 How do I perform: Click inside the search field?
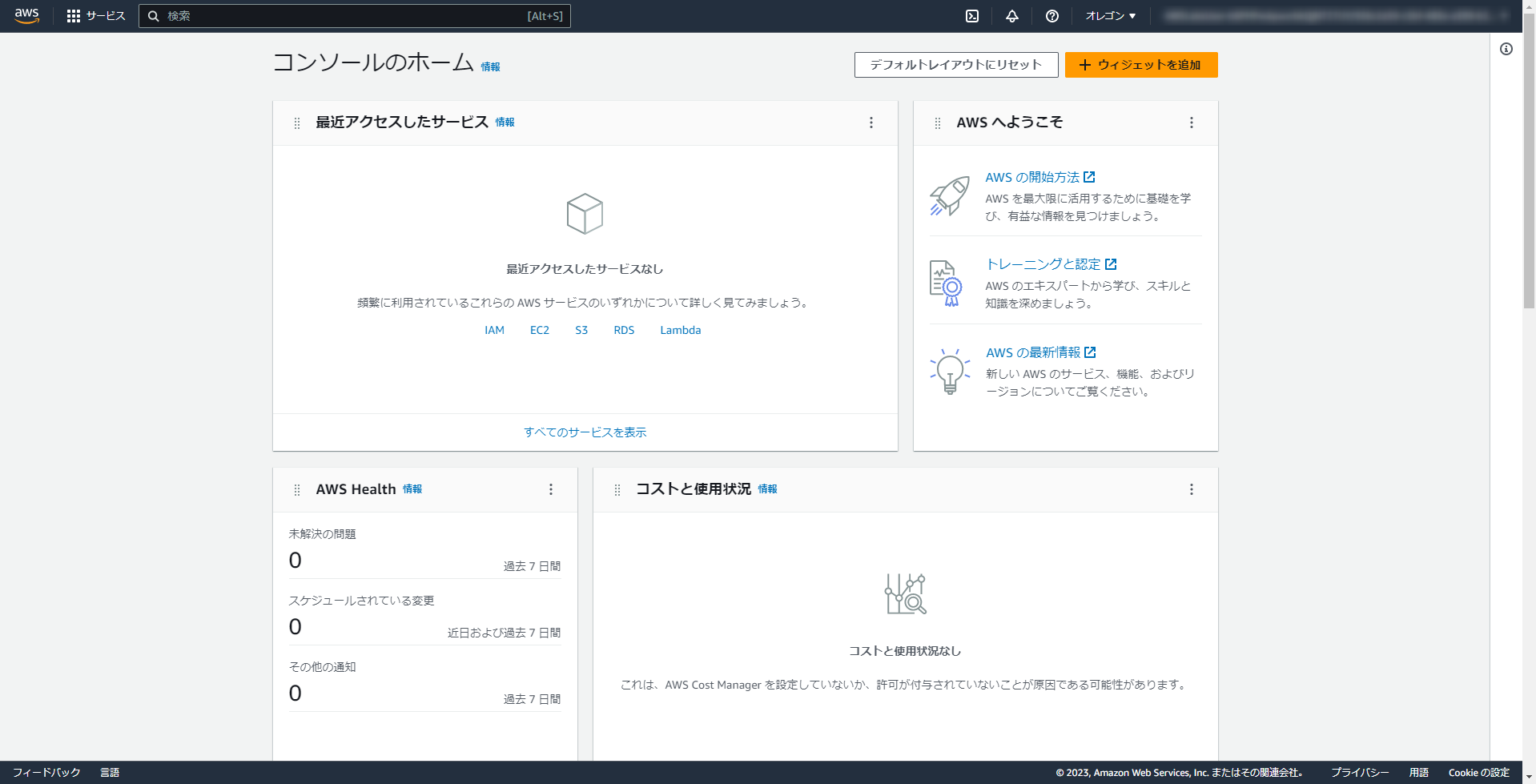tap(352, 15)
